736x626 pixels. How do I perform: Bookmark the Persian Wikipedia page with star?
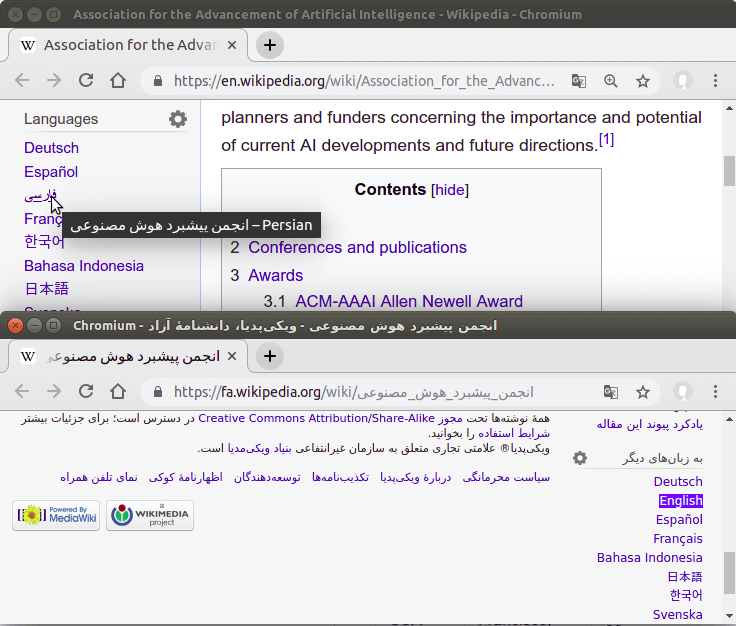[x=643, y=392]
